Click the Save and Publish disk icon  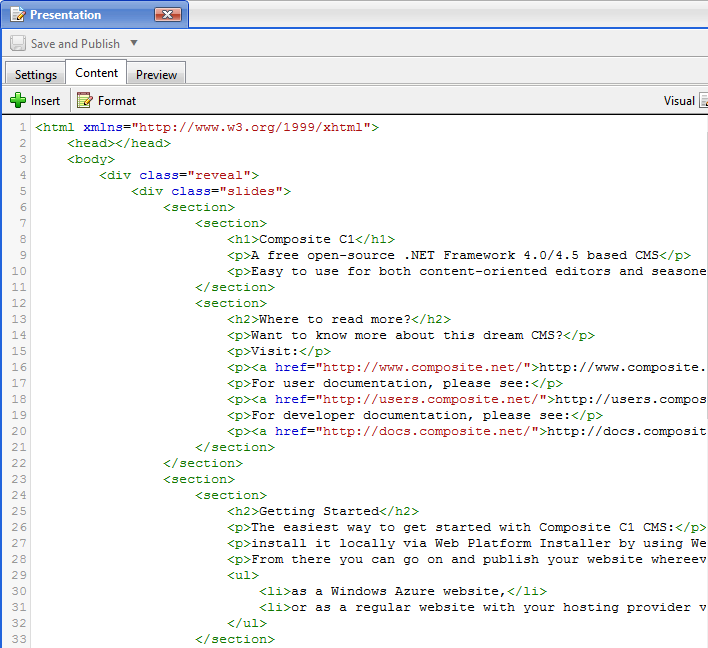coord(18,44)
